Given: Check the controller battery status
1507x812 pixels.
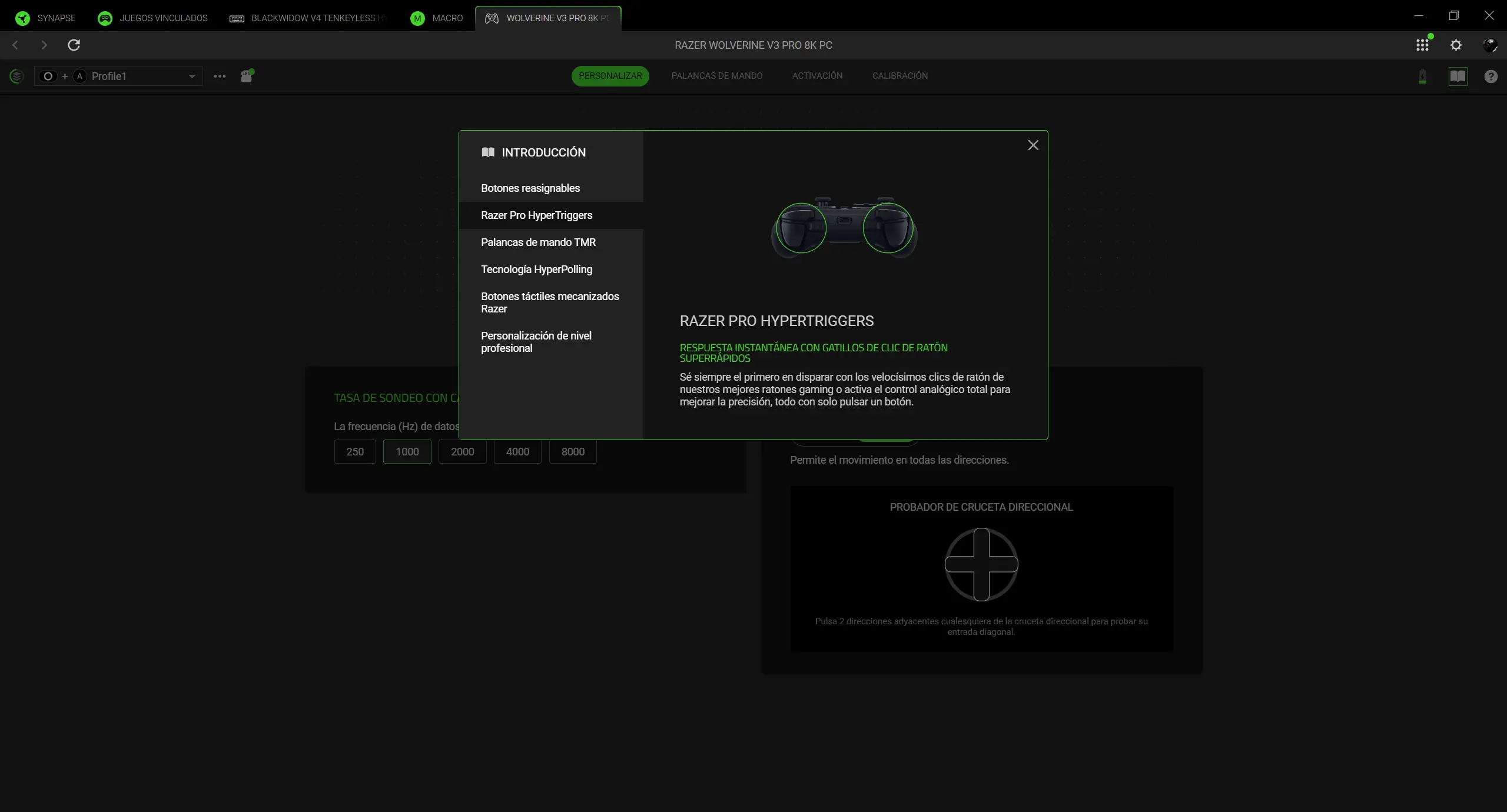Looking at the screenshot, I should tap(1423, 77).
